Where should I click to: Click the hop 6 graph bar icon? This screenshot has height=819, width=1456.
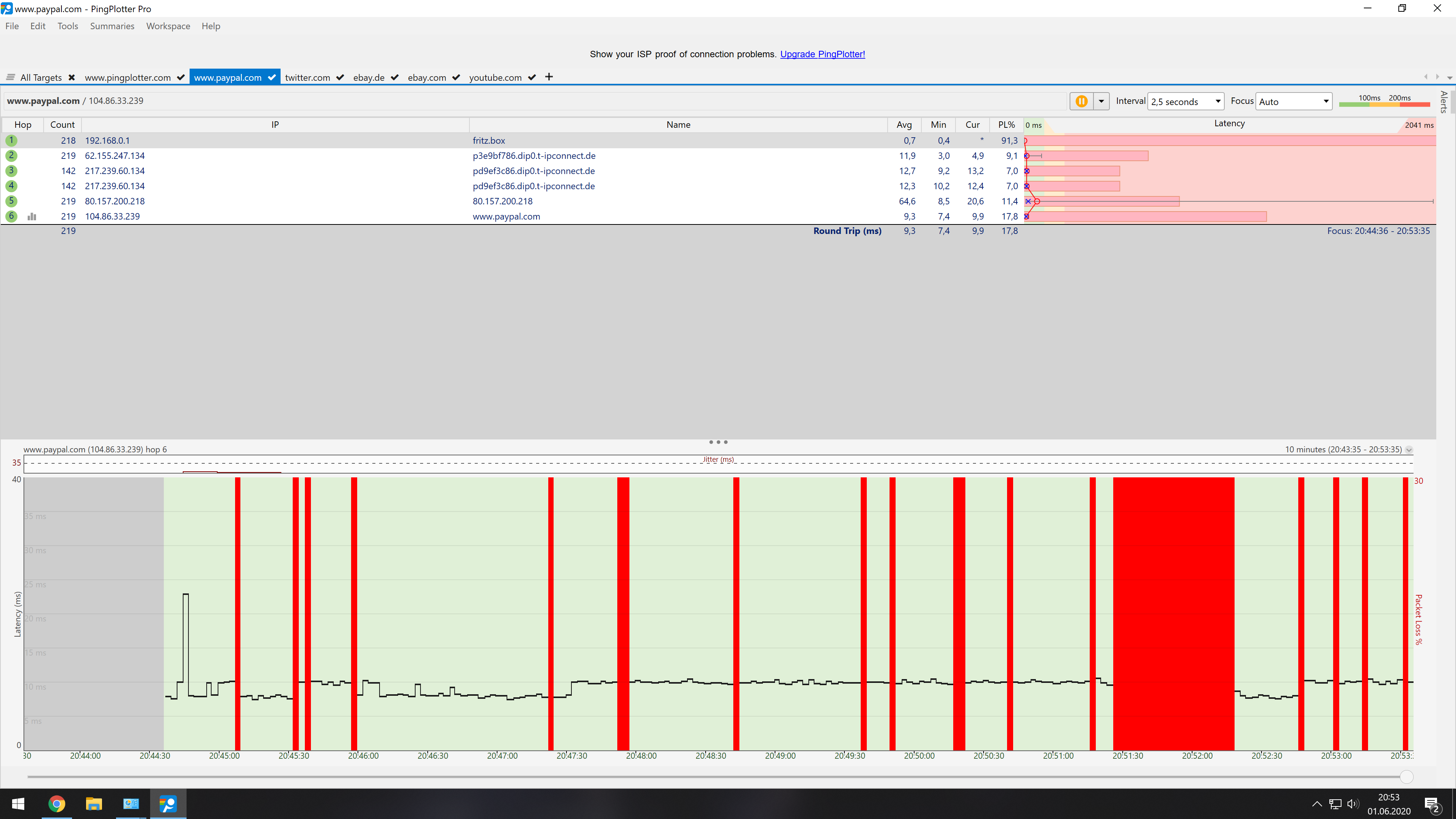point(32,217)
